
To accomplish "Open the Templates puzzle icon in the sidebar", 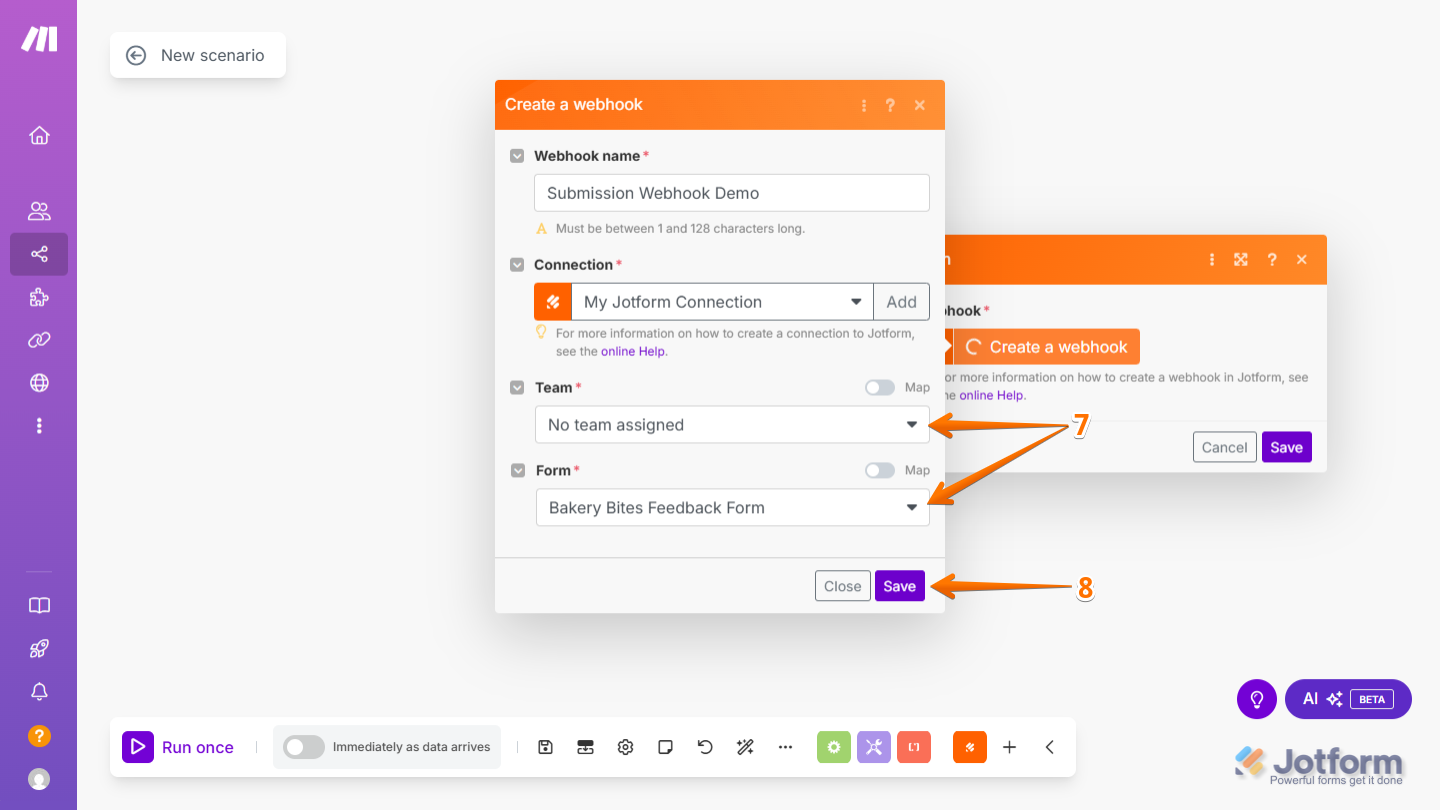I will pyautogui.click(x=38, y=297).
